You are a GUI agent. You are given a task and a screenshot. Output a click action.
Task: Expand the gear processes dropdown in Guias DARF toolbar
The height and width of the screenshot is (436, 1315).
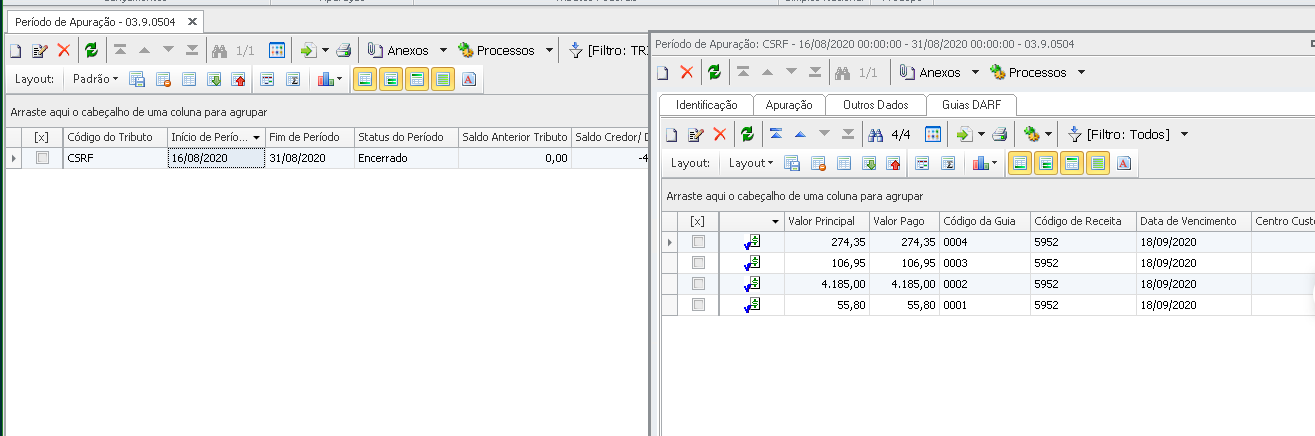[x=1048, y=134]
